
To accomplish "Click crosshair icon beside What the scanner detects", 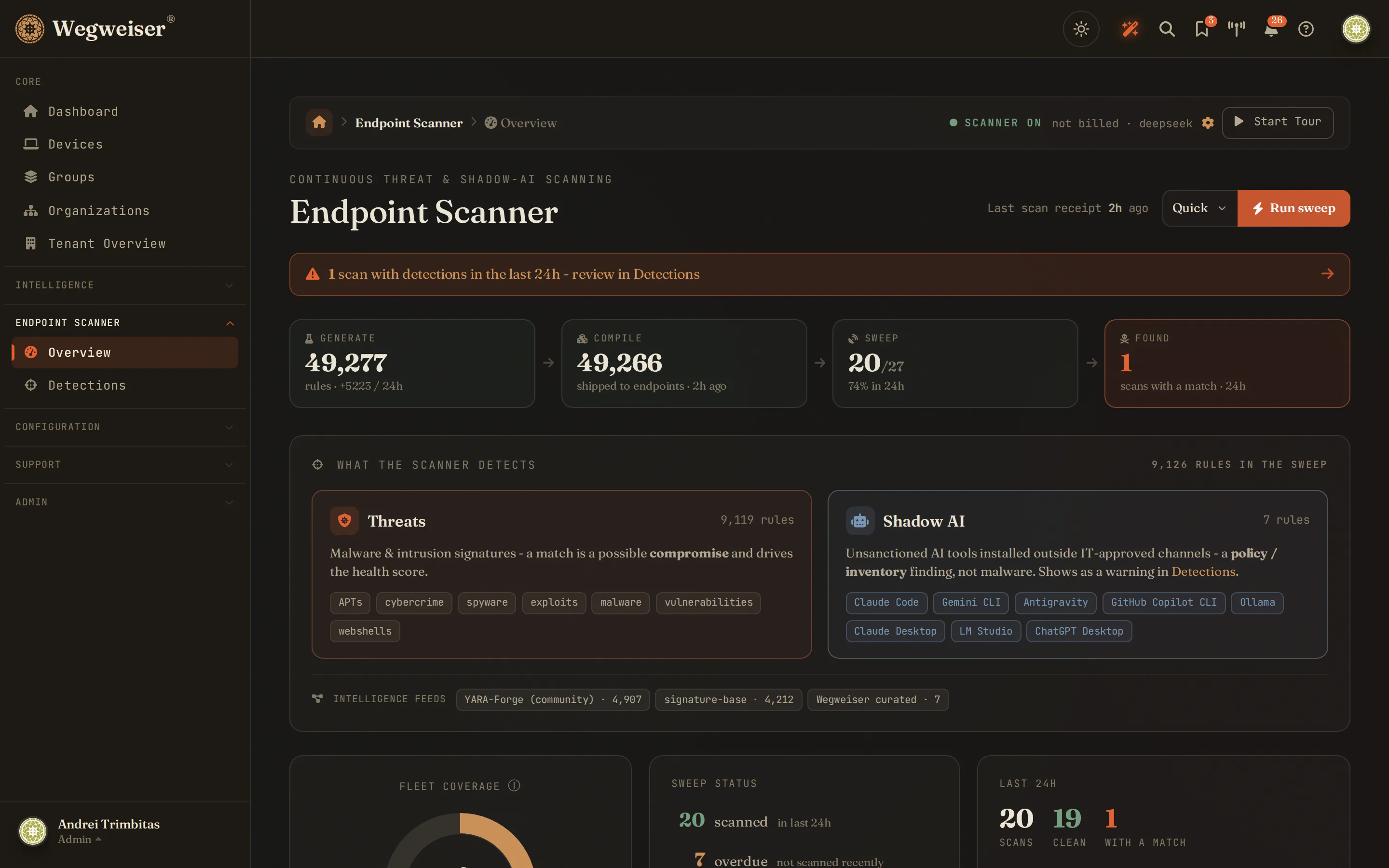I will pyautogui.click(x=317, y=464).
